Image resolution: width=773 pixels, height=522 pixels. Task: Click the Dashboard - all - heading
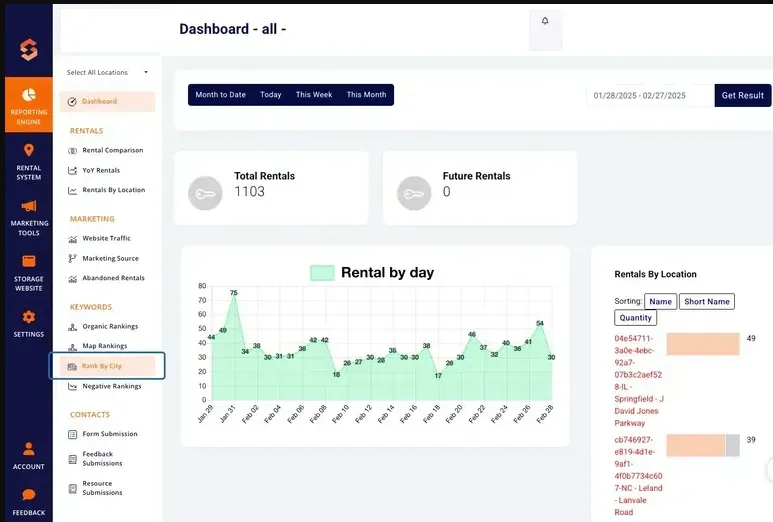click(233, 29)
